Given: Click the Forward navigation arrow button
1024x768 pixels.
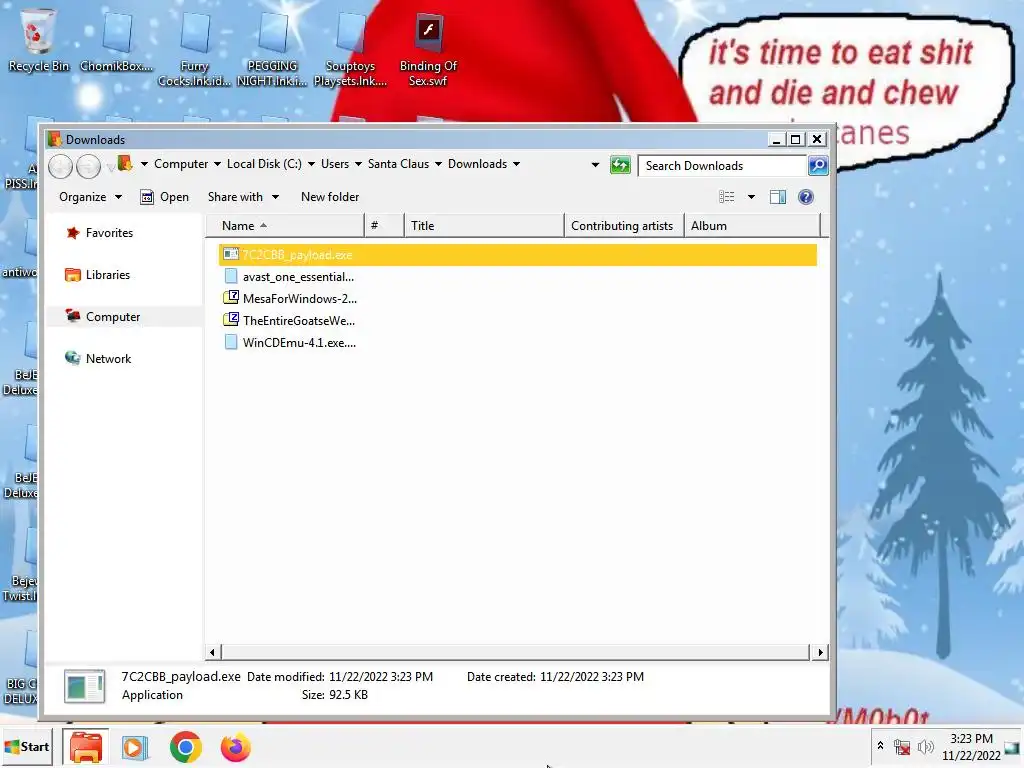Looking at the screenshot, I should click(88, 166).
